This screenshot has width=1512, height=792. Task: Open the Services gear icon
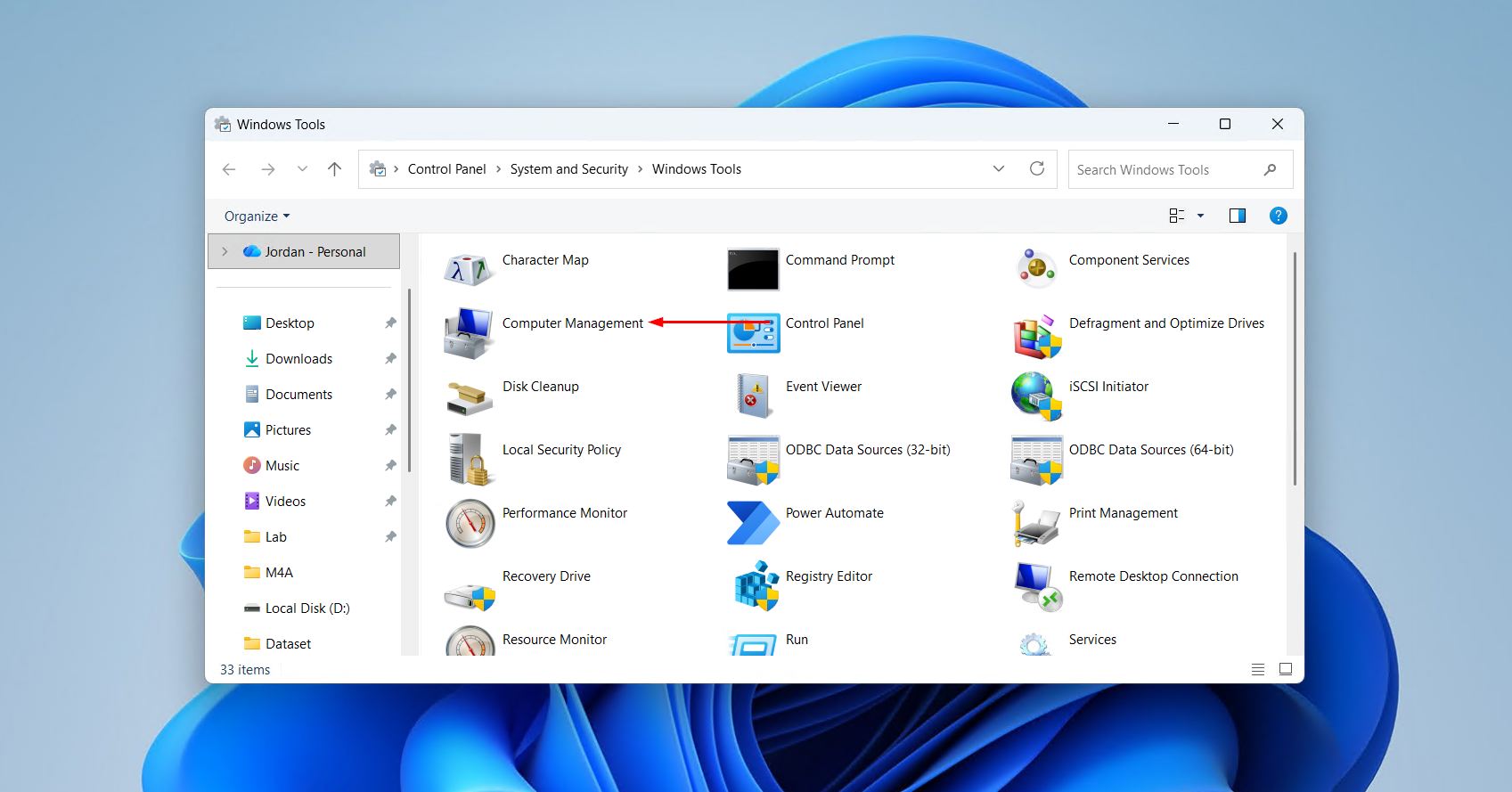(x=1034, y=644)
